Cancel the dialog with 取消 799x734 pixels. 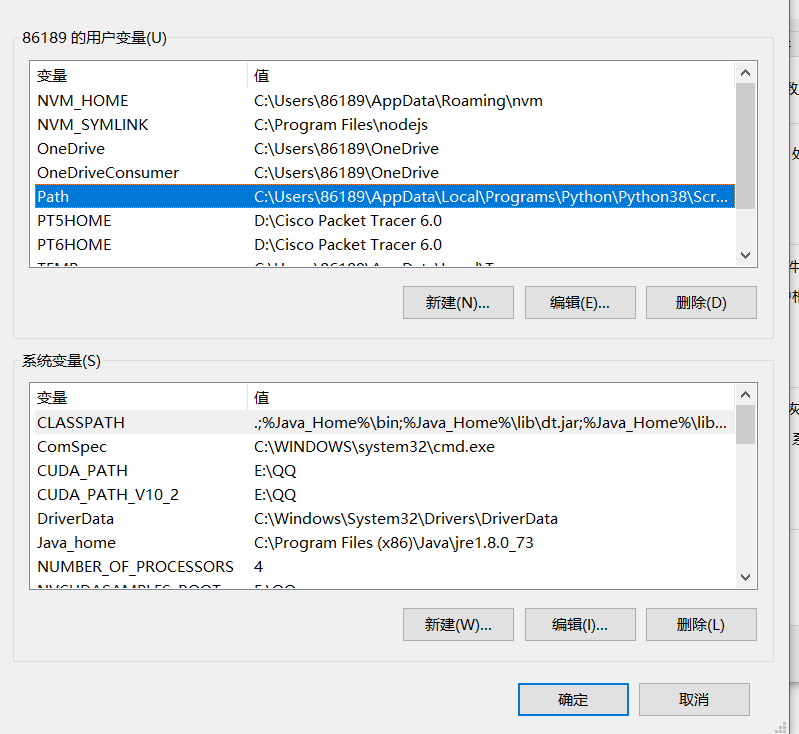(x=694, y=699)
